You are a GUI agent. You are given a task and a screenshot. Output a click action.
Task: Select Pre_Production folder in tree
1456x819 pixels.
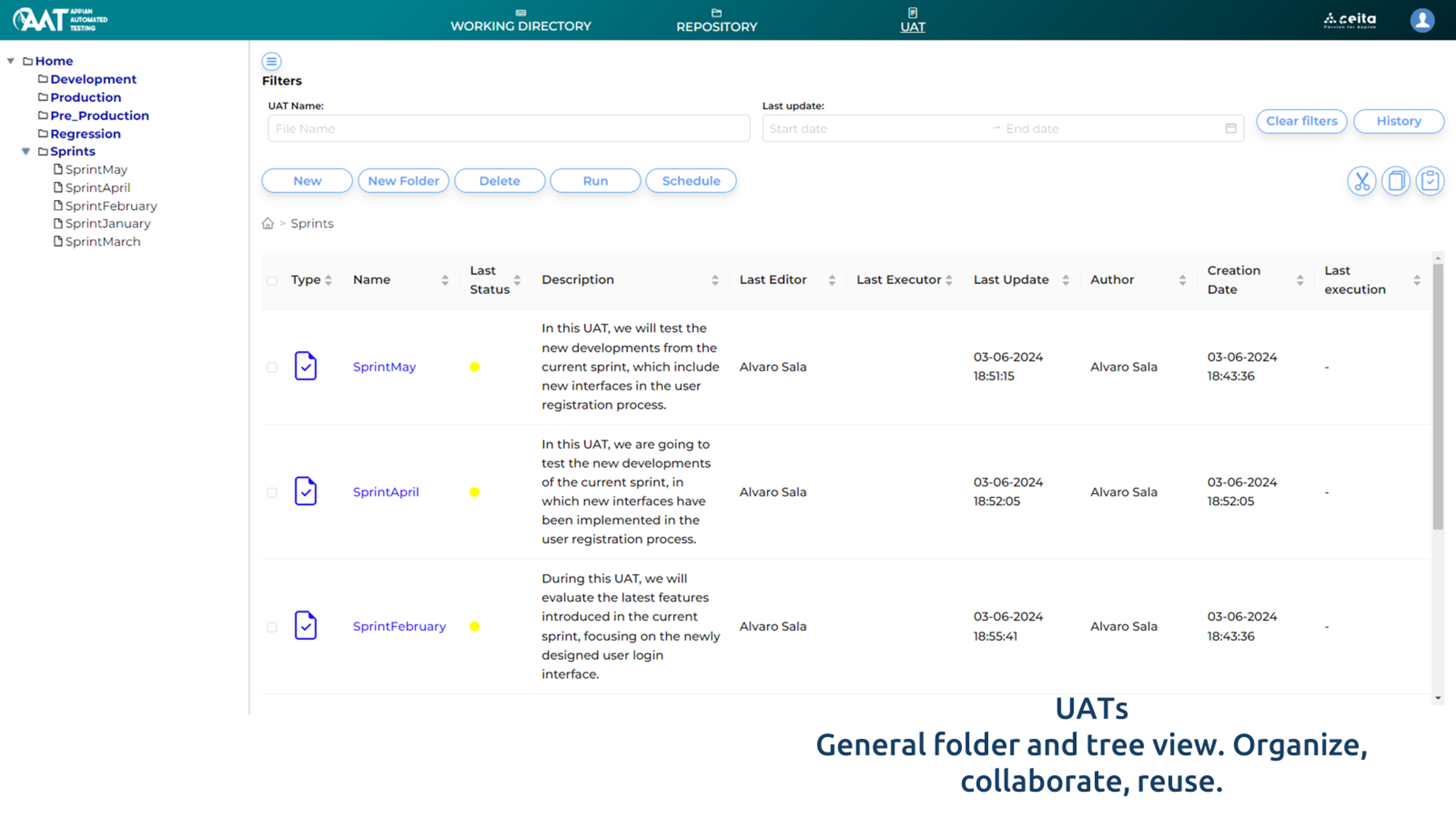pyautogui.click(x=100, y=115)
